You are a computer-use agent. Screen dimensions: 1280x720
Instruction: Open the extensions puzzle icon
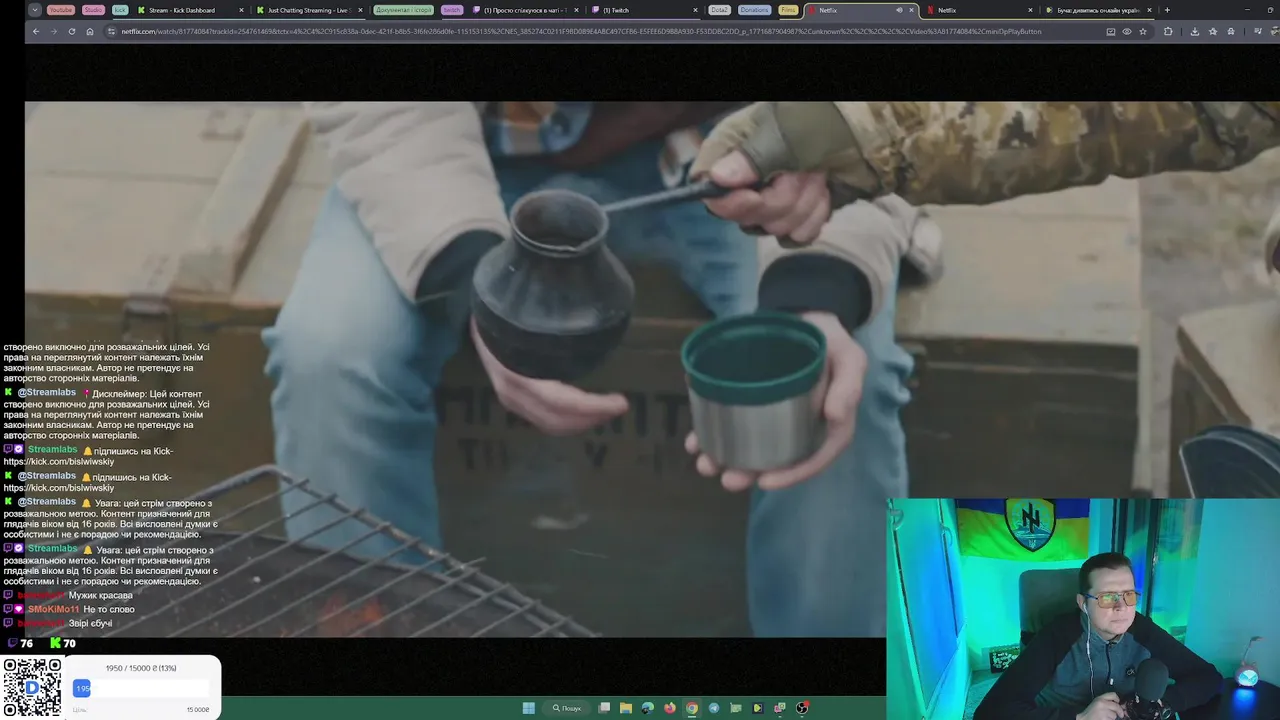(x=1168, y=31)
